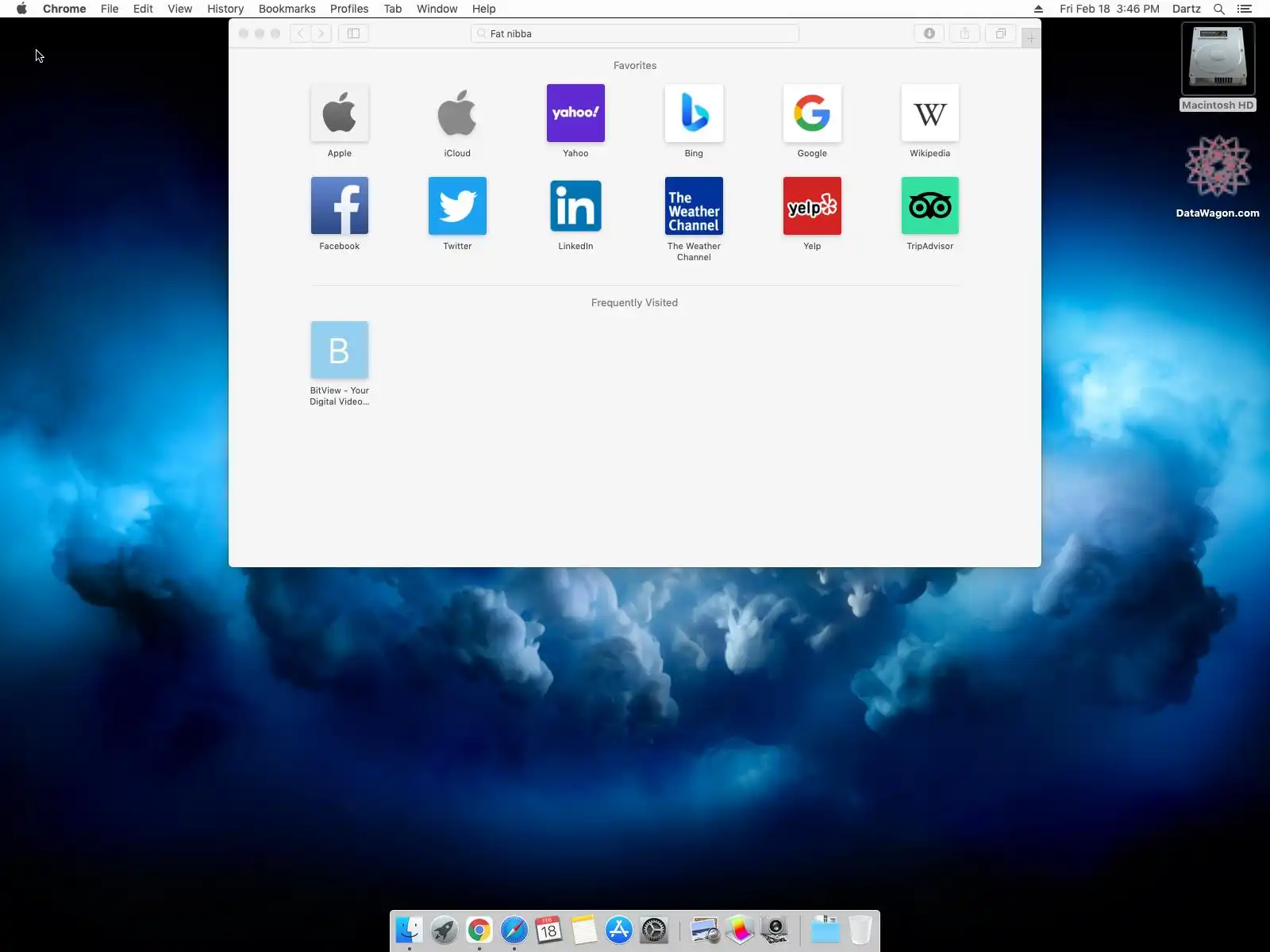The width and height of the screenshot is (1270, 952).
Task: Open the Apple favorite
Action: point(340,113)
